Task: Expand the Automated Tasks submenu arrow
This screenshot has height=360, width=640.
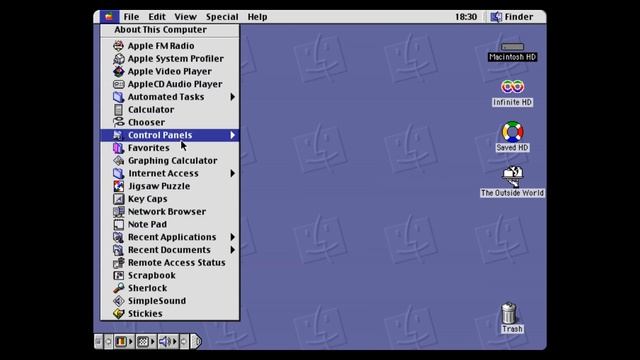Action: pos(232,97)
